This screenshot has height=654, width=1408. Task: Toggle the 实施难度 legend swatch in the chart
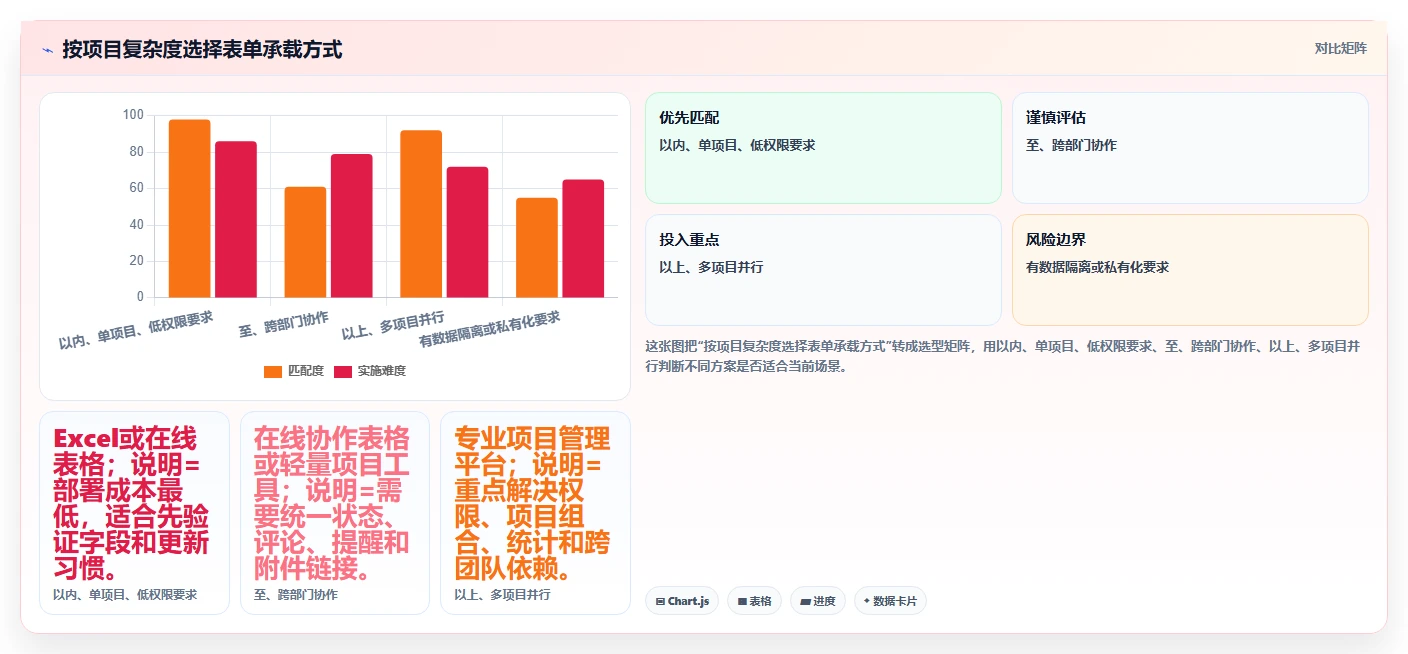click(x=343, y=371)
